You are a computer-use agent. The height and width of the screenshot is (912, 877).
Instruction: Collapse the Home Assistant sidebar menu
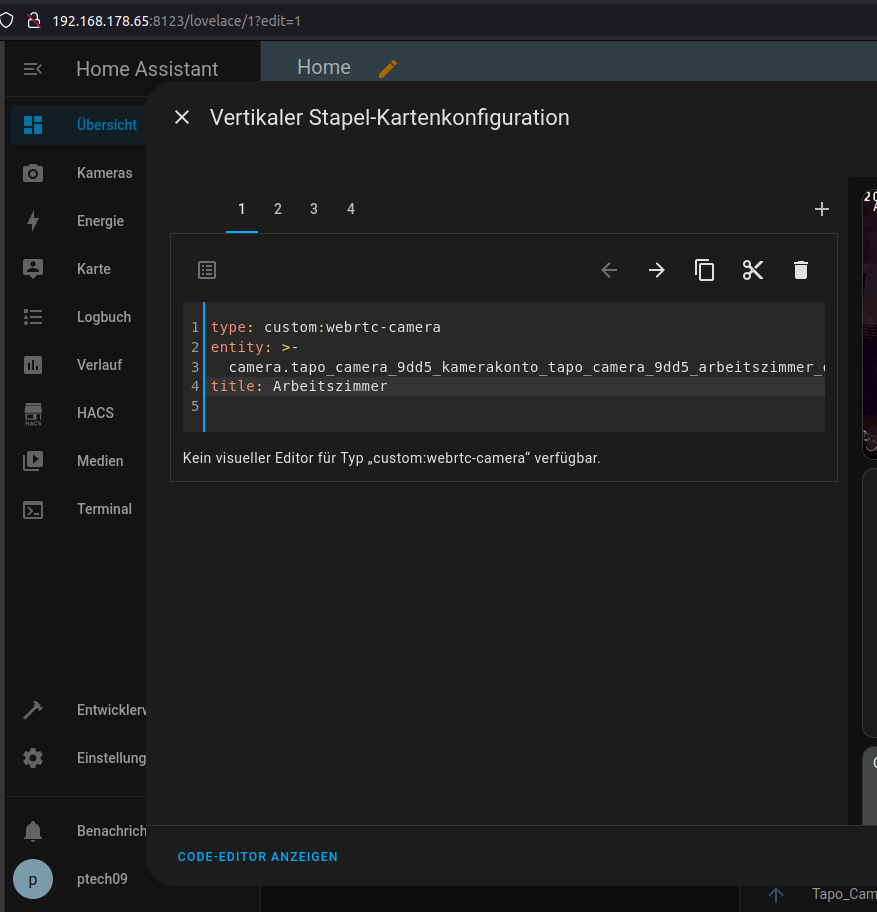pos(33,69)
